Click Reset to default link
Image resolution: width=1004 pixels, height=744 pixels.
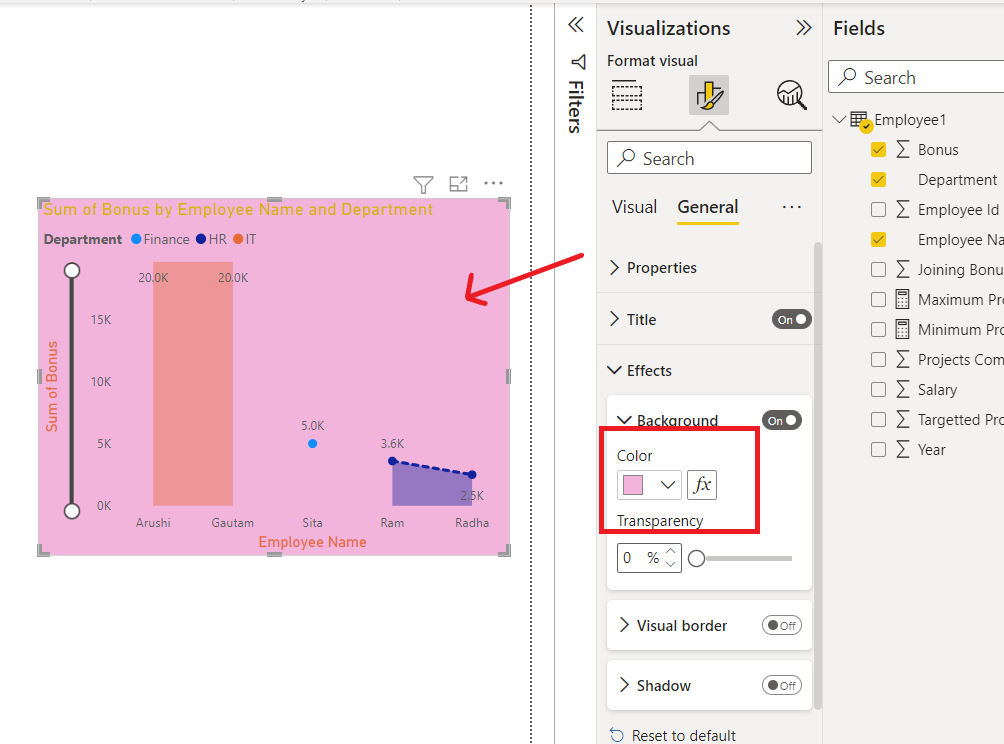[683, 736]
